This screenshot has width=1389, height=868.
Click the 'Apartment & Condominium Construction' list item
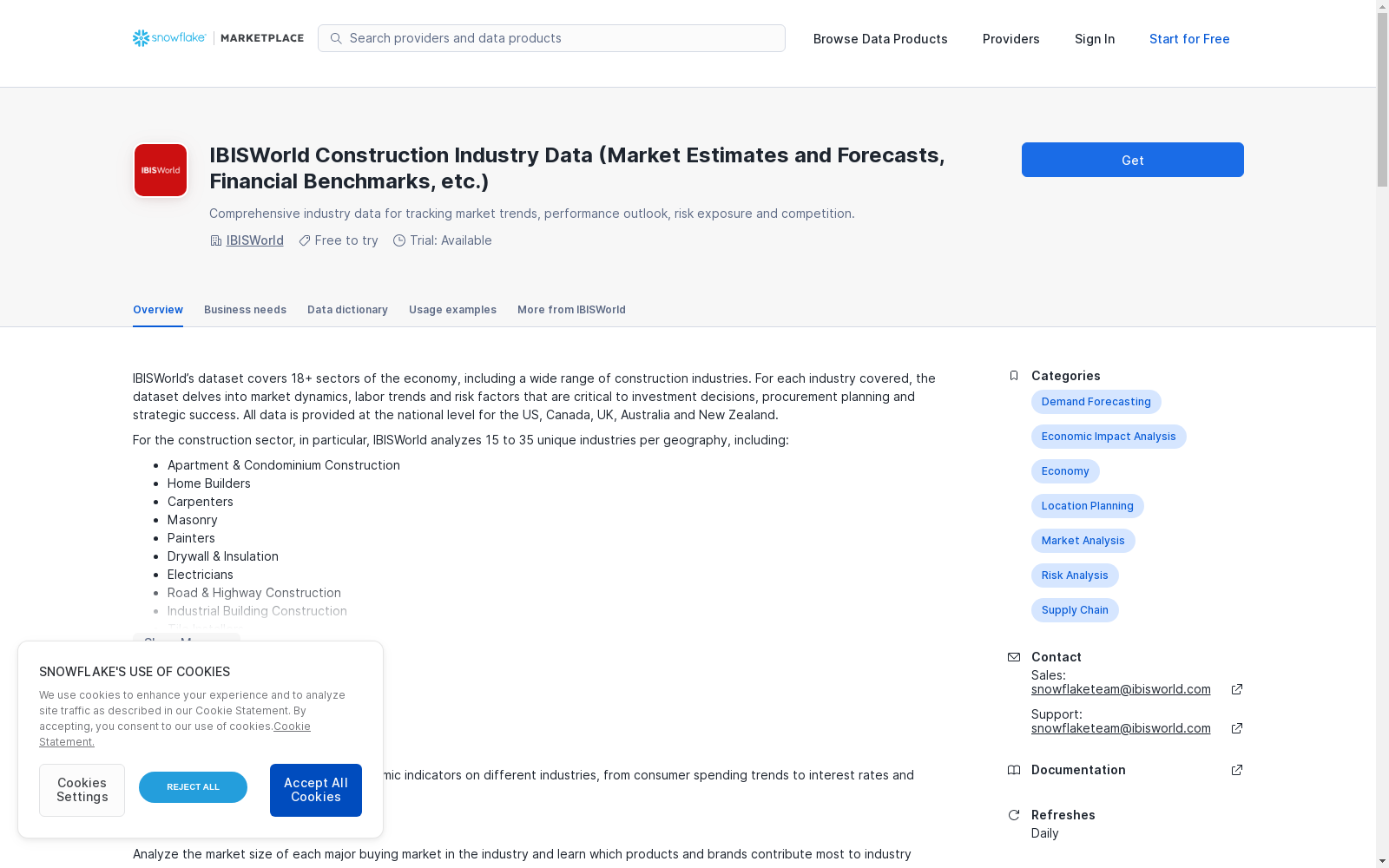coord(284,465)
